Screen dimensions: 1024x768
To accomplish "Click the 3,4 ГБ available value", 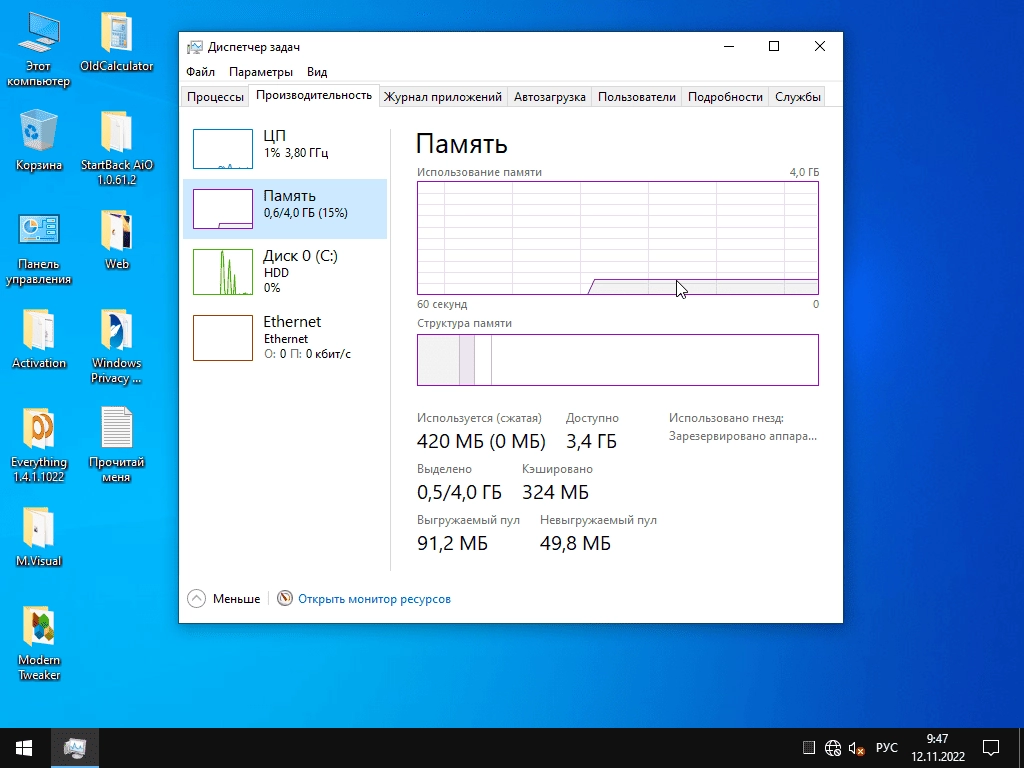I will pyautogui.click(x=591, y=441).
